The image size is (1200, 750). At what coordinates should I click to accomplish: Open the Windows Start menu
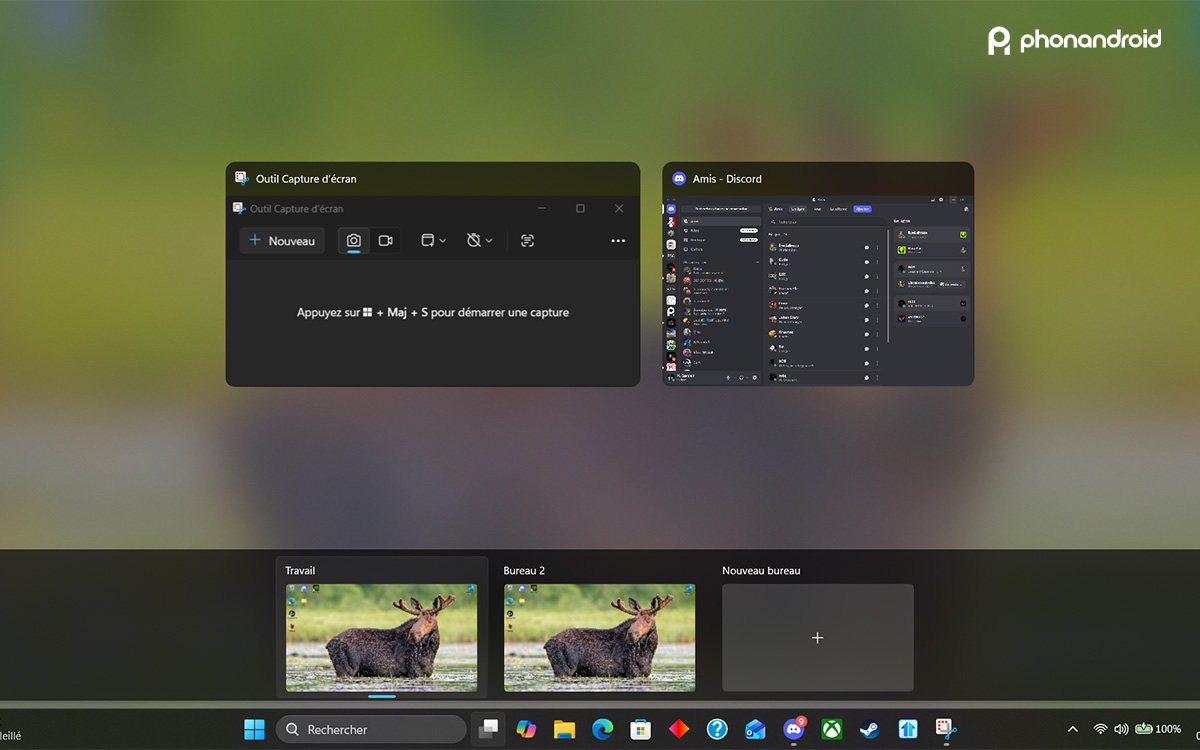pyautogui.click(x=255, y=729)
